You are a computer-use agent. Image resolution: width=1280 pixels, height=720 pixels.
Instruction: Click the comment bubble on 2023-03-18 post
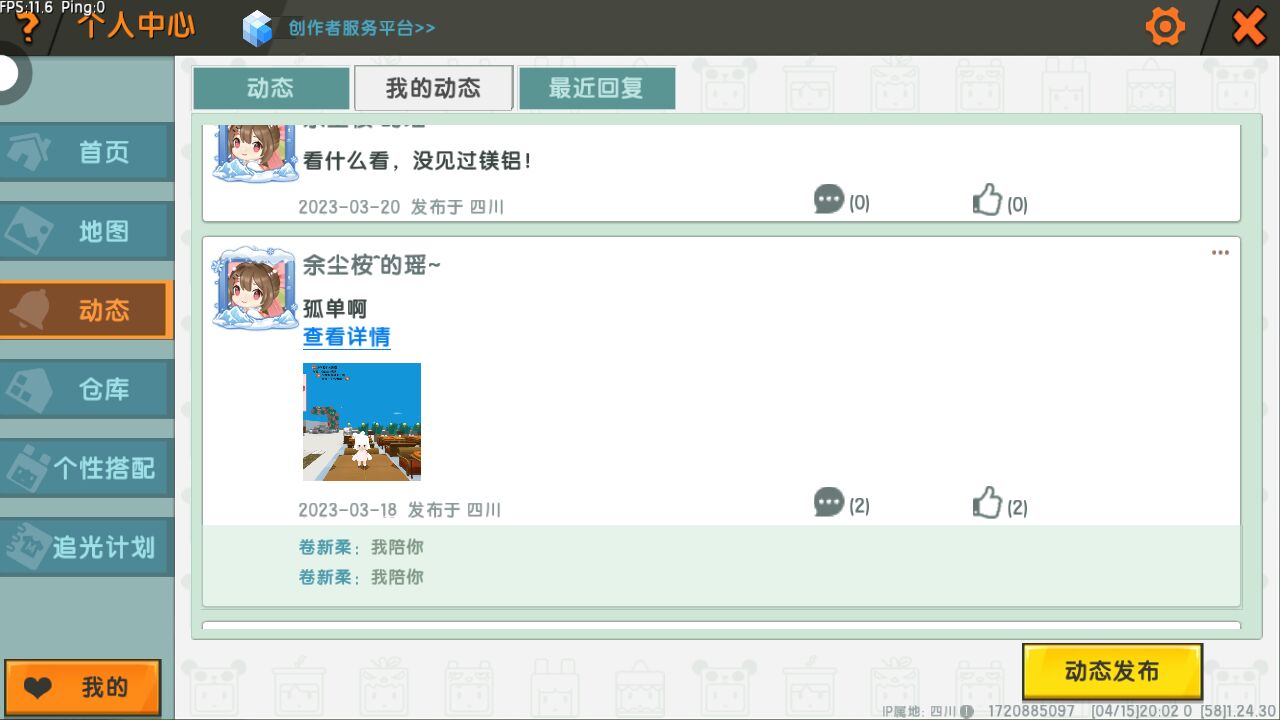(829, 502)
